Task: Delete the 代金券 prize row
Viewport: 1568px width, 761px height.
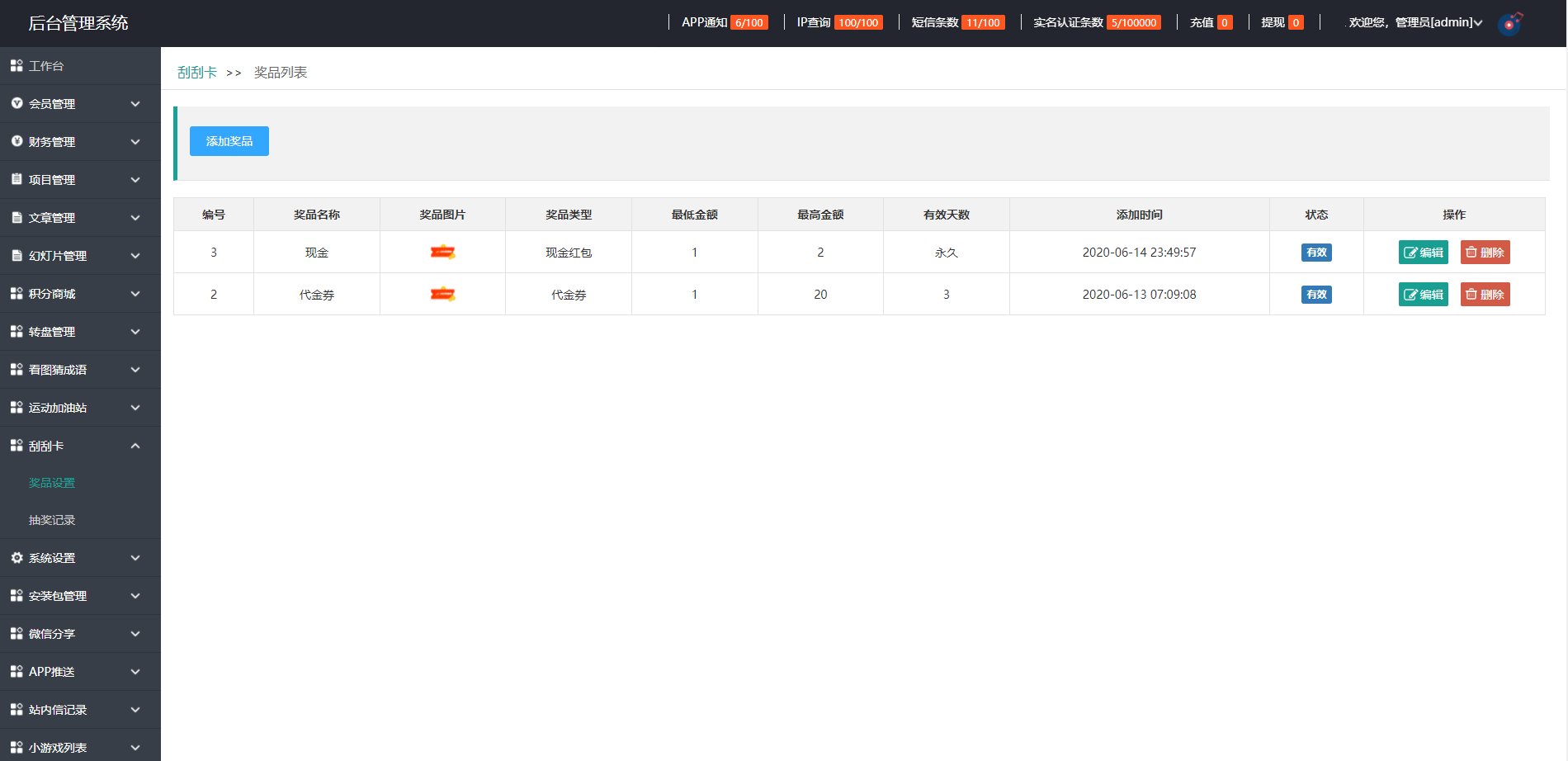Action: tap(1485, 295)
